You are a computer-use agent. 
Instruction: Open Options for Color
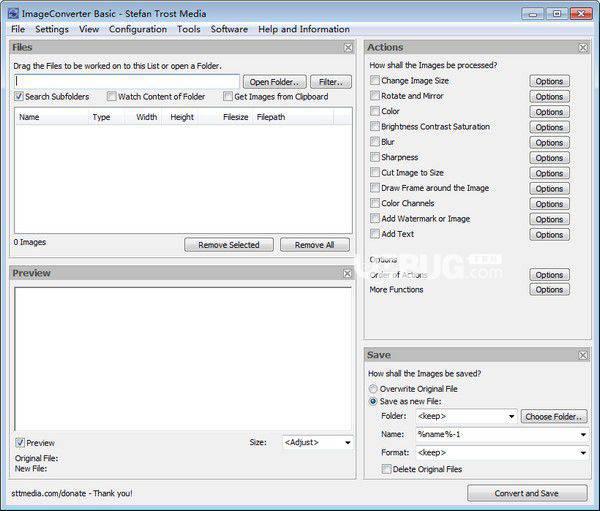549,112
